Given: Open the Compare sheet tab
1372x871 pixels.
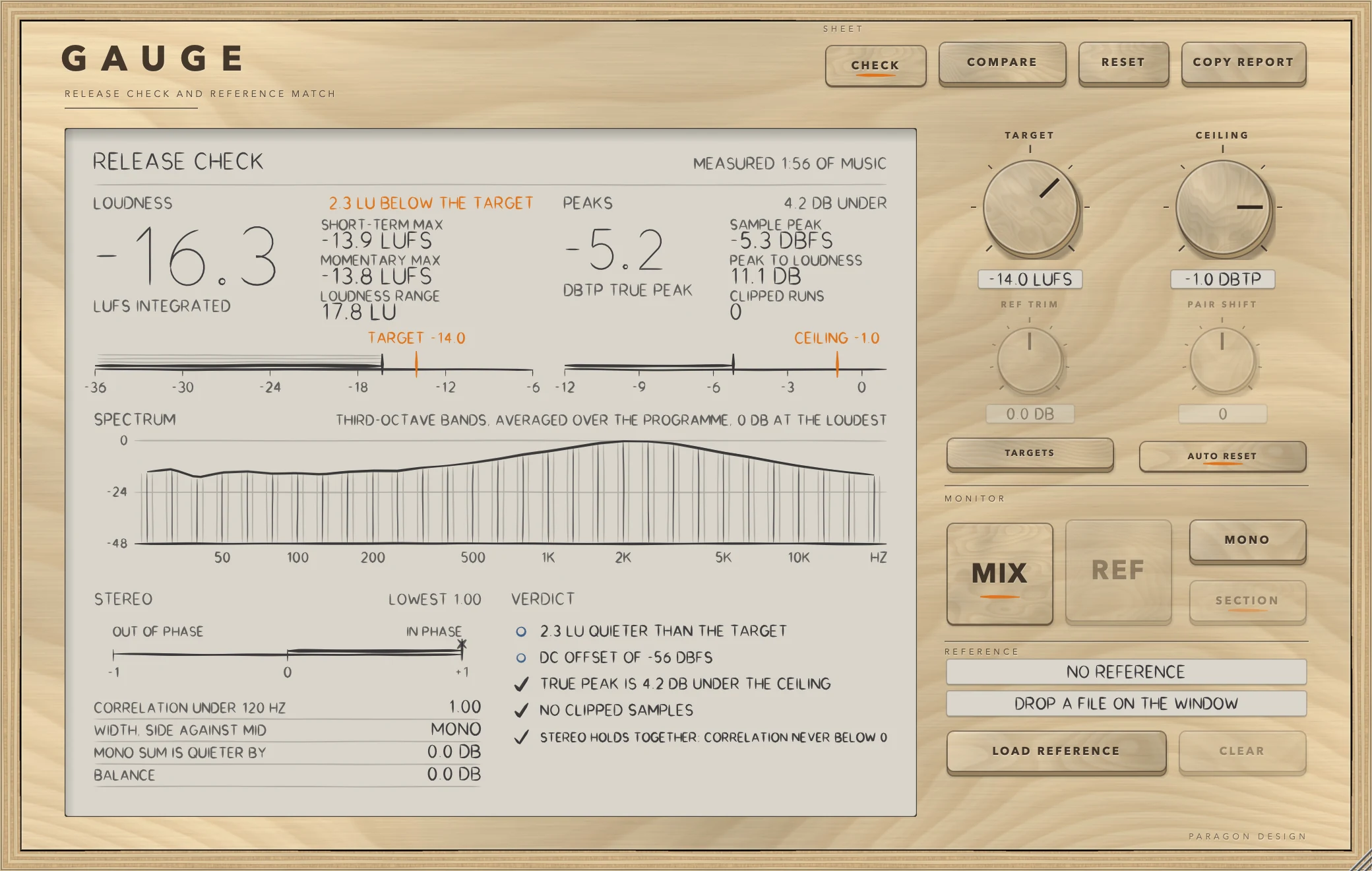Looking at the screenshot, I should [1002, 63].
